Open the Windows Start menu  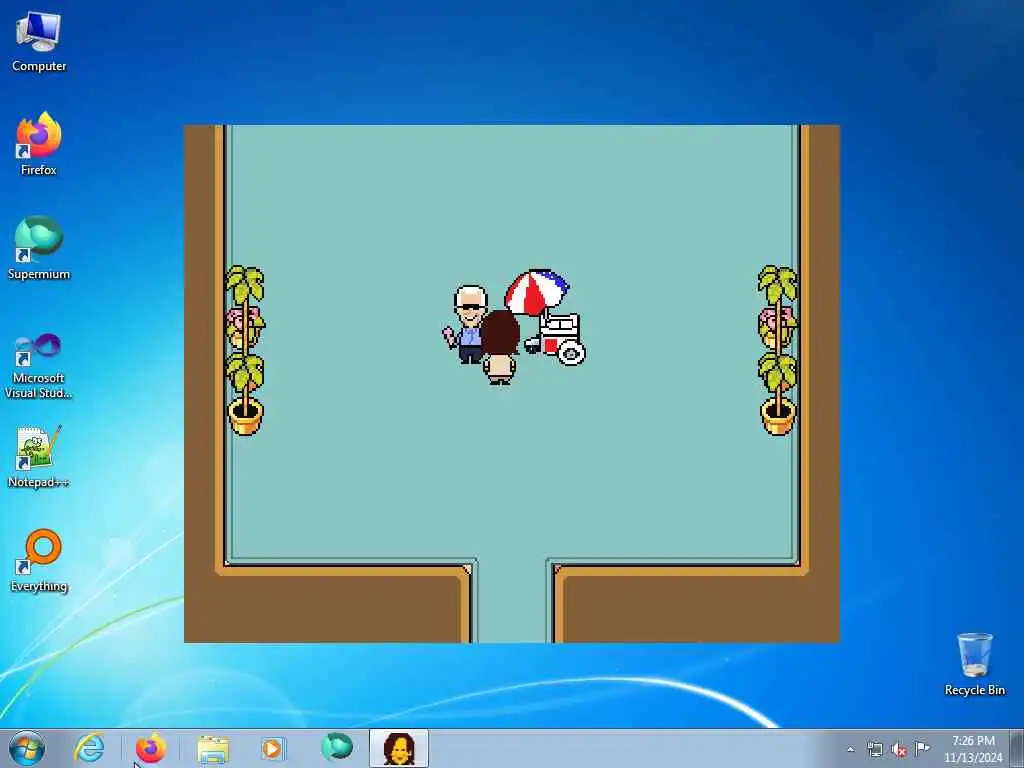(27, 748)
